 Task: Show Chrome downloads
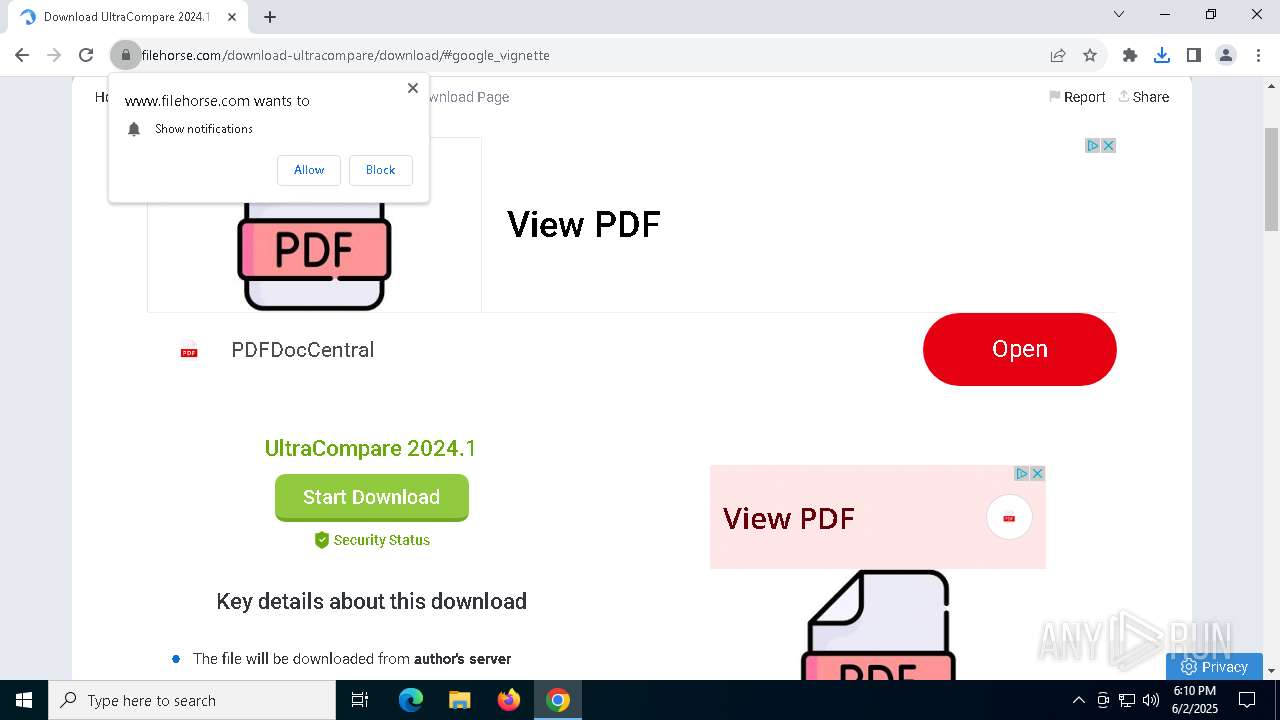[x=1162, y=55]
